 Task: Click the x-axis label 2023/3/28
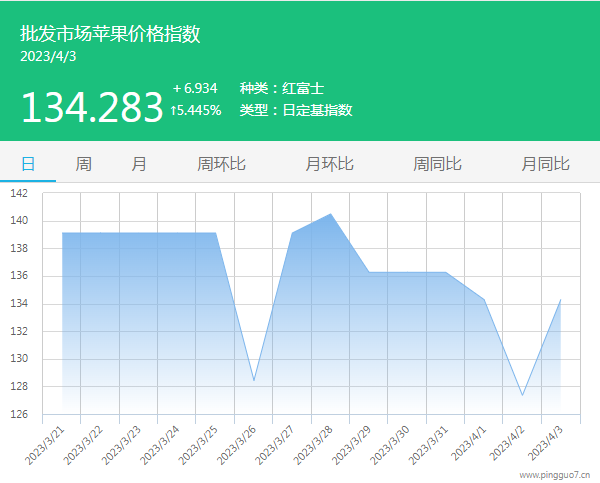coord(313,445)
